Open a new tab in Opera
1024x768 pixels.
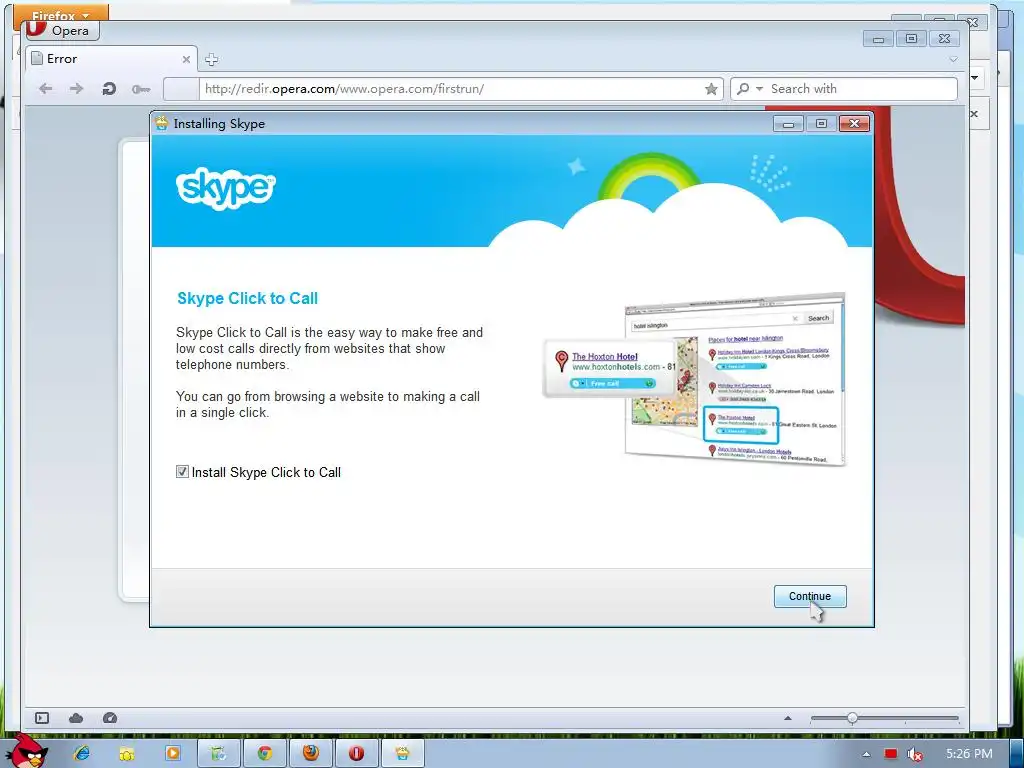coord(211,59)
